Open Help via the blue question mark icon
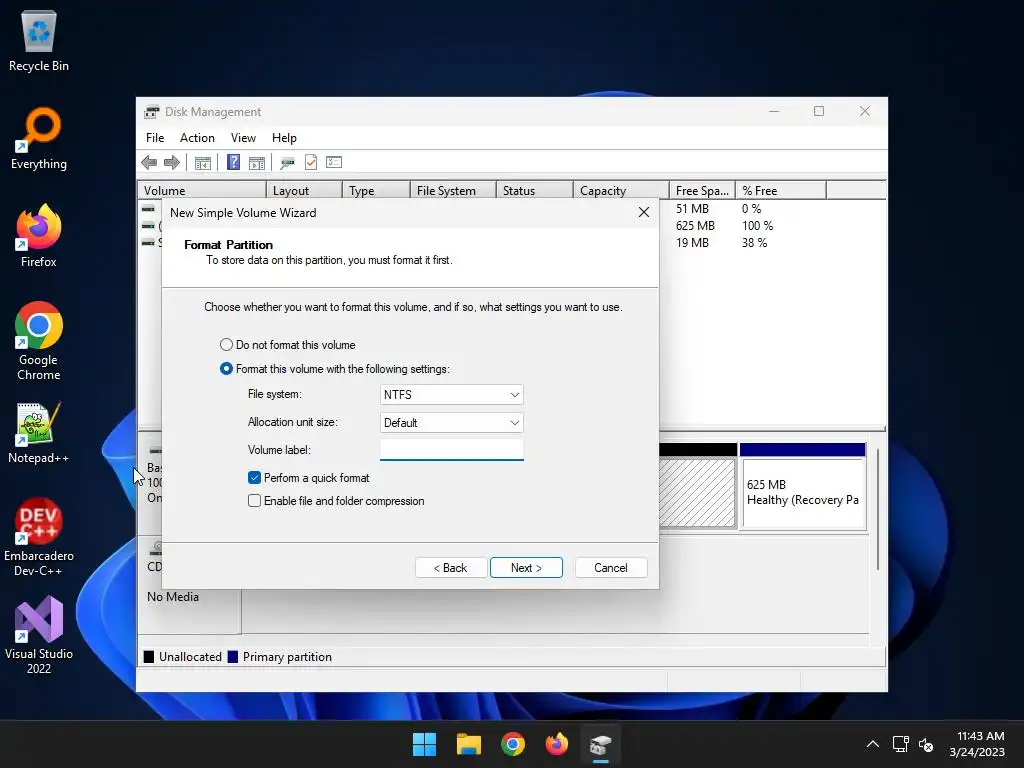The image size is (1024, 768). coord(233,162)
